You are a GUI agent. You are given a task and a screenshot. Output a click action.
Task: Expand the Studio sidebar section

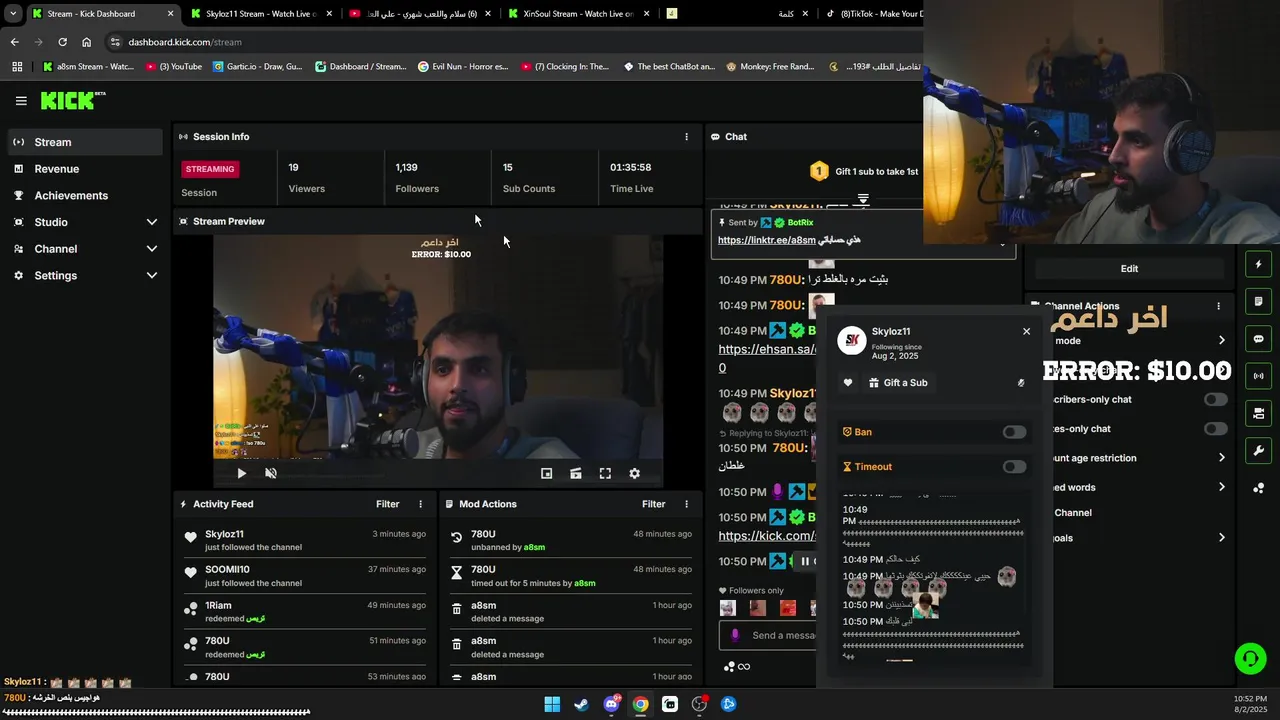click(152, 222)
